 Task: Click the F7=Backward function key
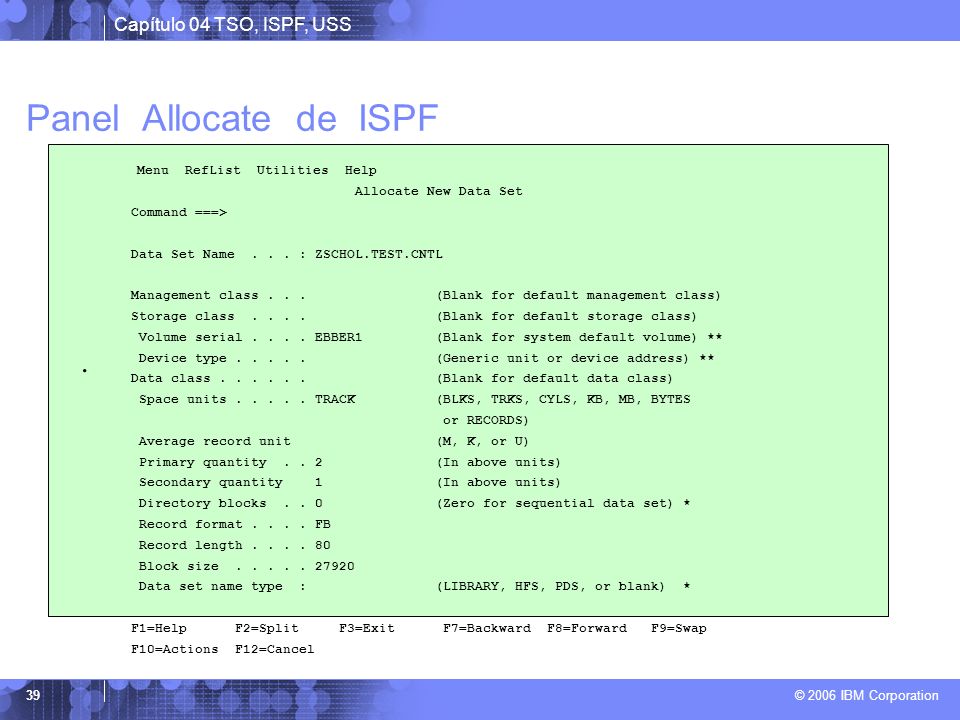tap(487, 628)
